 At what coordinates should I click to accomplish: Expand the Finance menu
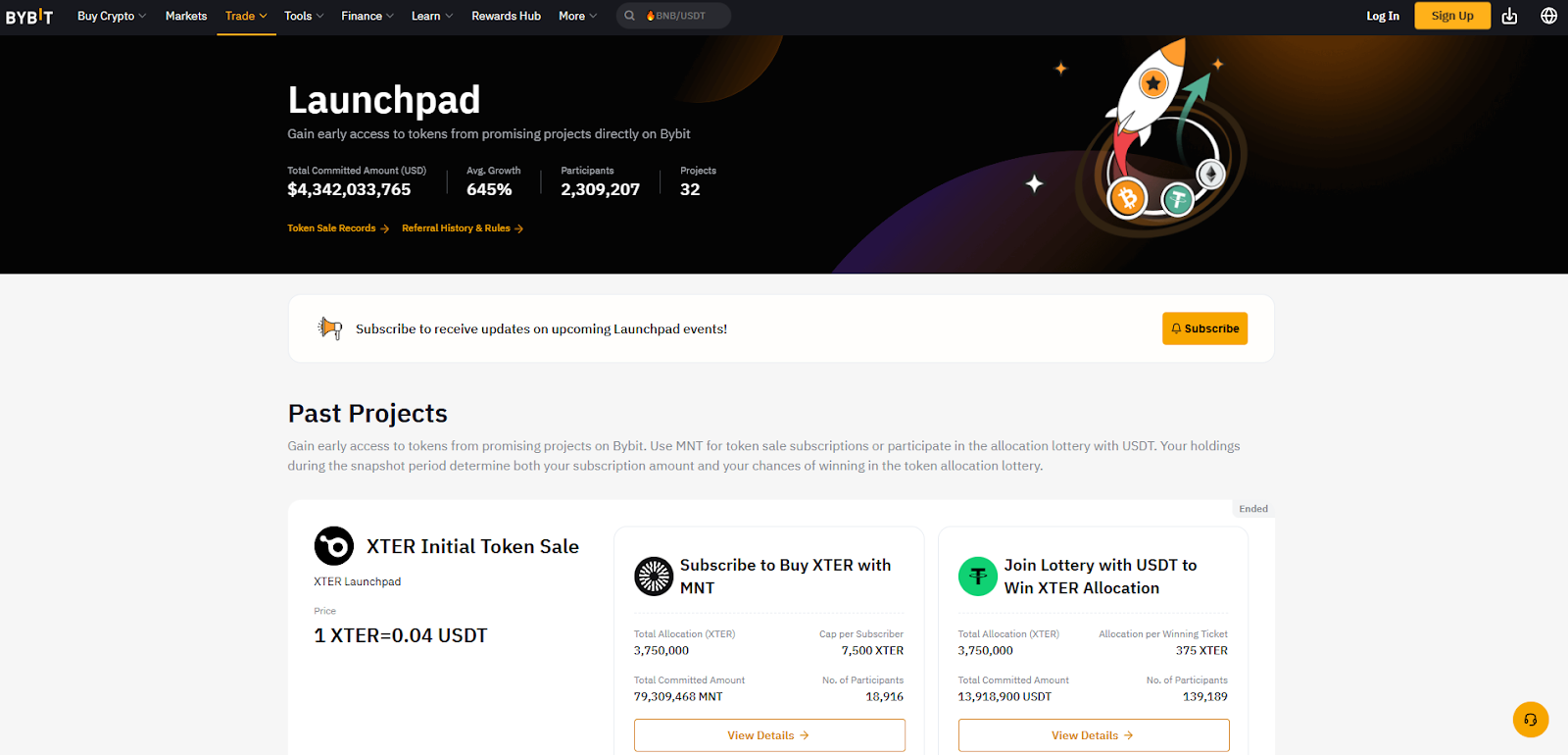367,16
